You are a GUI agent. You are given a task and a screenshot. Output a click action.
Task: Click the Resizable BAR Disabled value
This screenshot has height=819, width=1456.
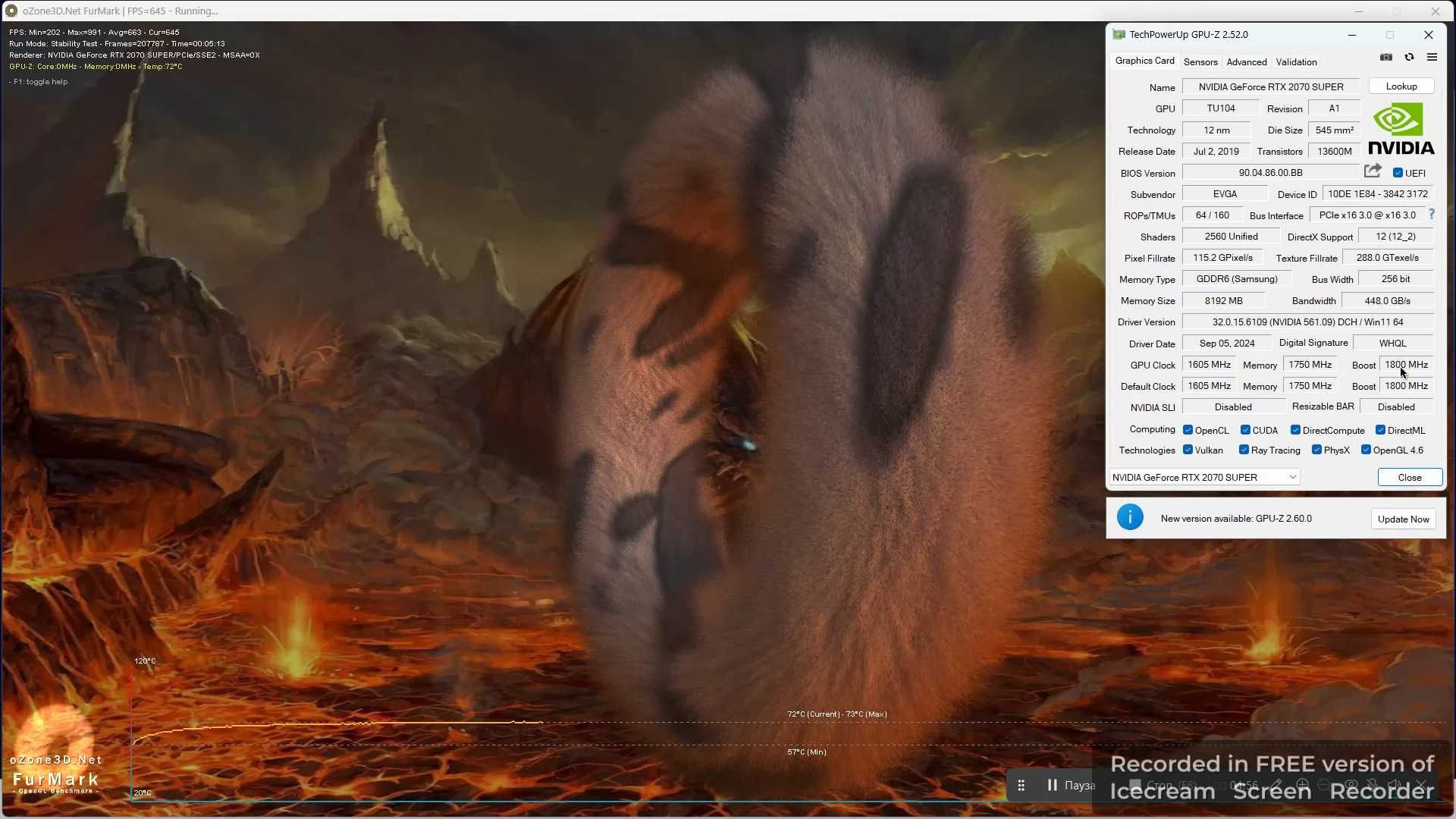1396,407
